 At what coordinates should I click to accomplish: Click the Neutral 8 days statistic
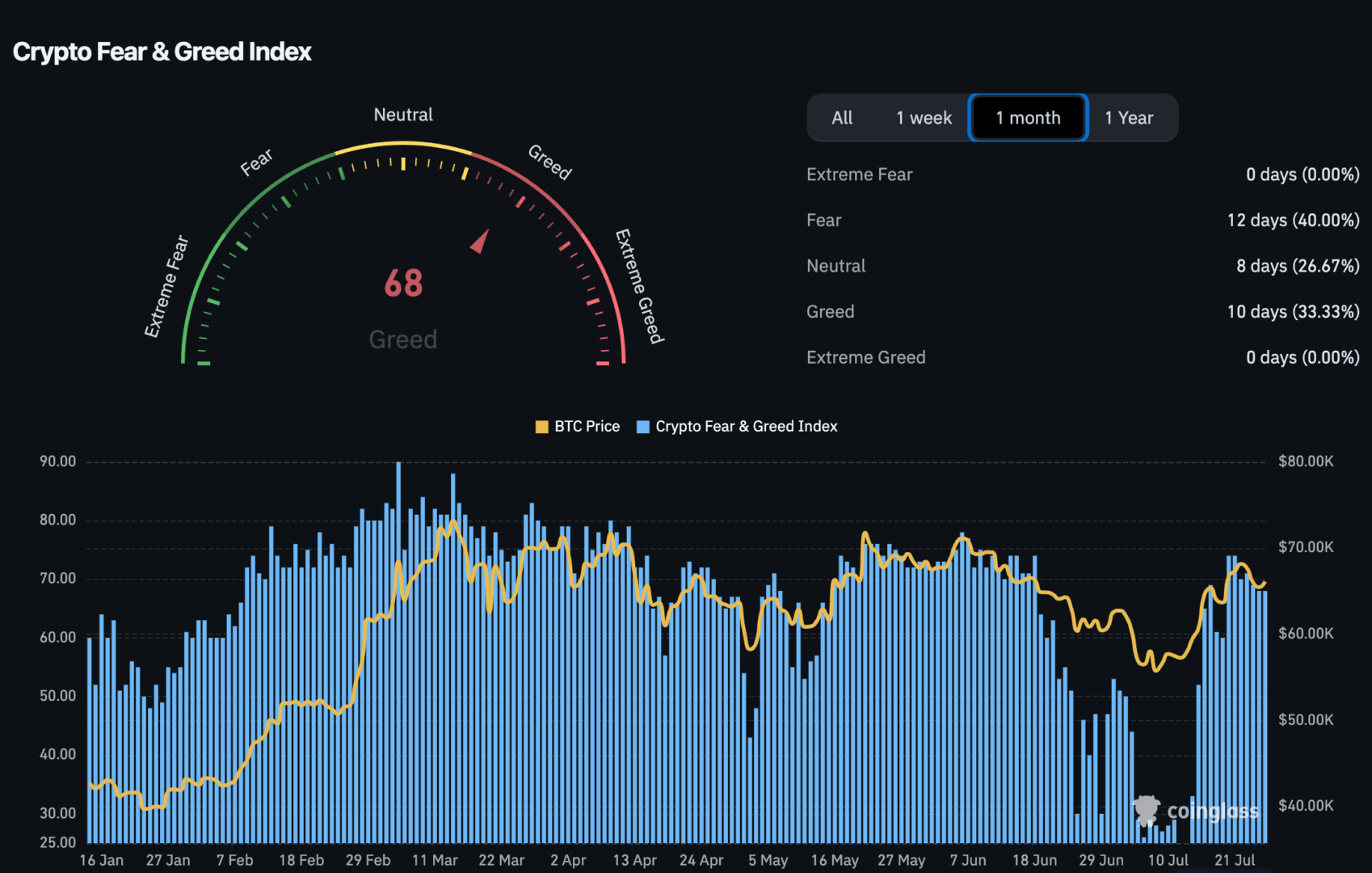click(x=1297, y=266)
